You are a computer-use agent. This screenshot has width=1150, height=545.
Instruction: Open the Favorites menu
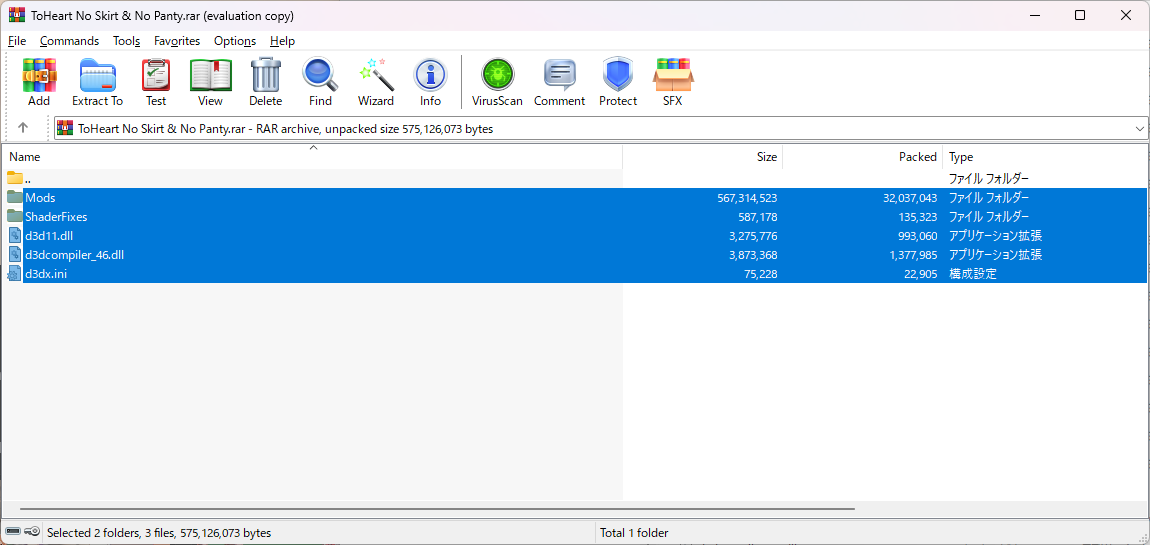pos(177,41)
